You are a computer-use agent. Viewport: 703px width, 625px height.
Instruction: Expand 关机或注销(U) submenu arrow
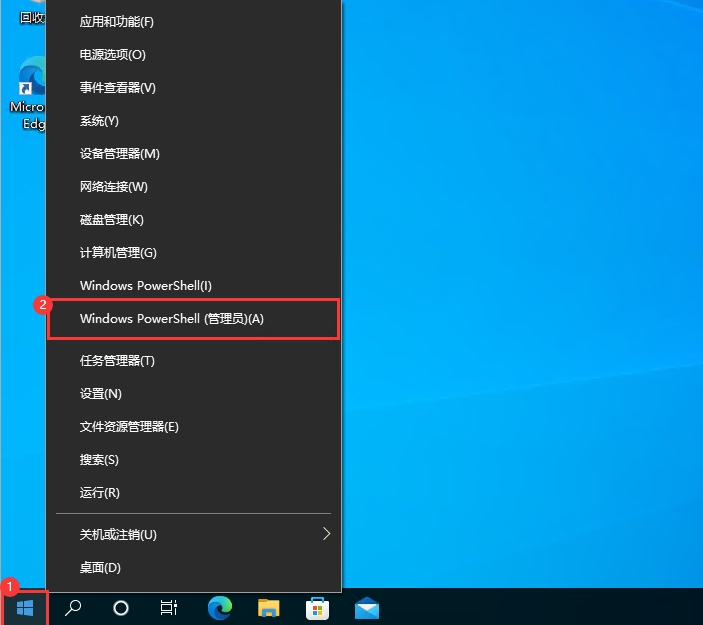pos(326,534)
